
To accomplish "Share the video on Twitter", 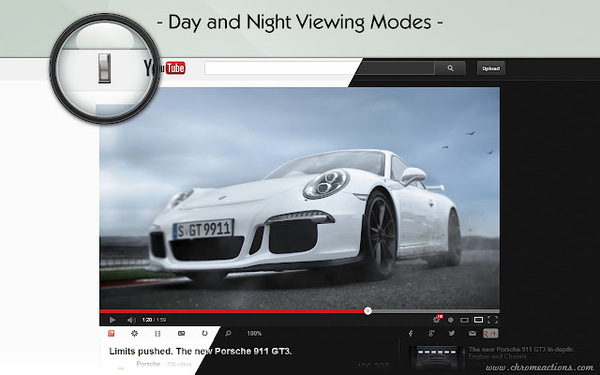I will click(452, 333).
